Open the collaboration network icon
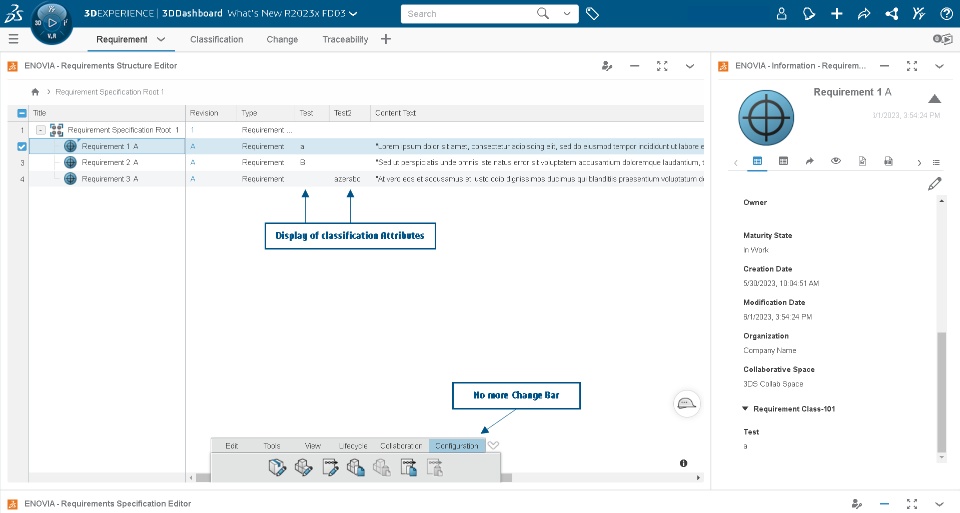960x513 pixels. point(891,13)
